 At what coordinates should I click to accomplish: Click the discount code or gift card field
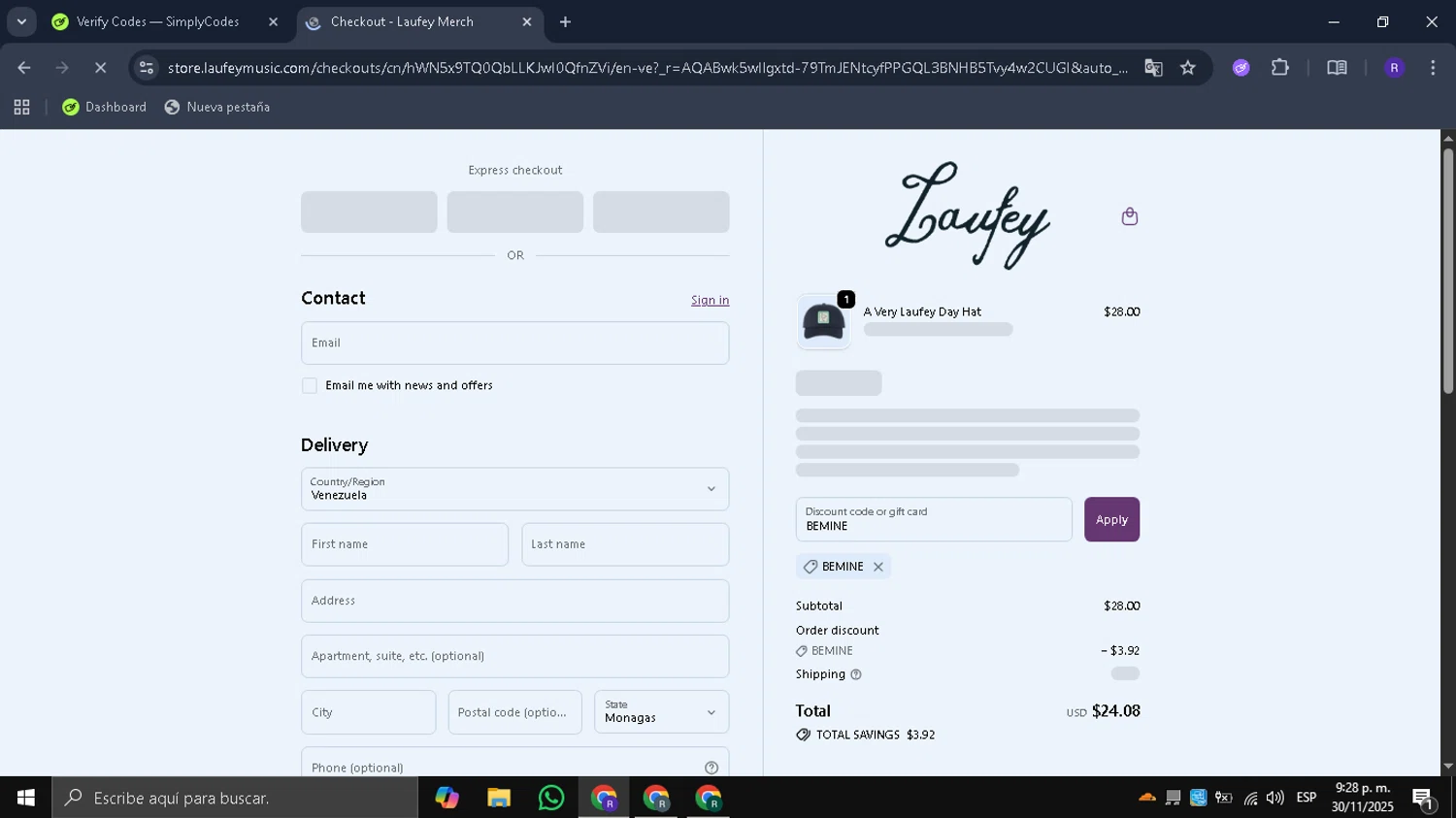(934, 519)
